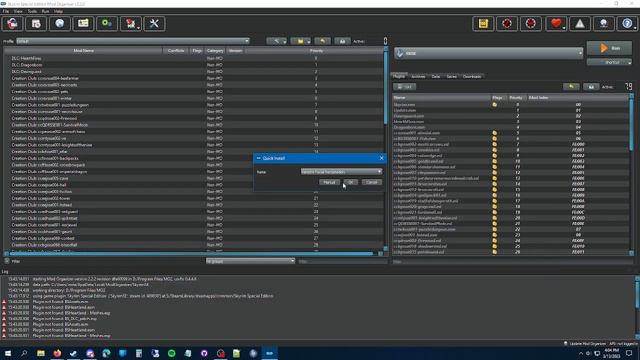Open Firefox from the taskbar
Image resolution: width=640 pixels, height=360 pixels.
pyautogui.click(x=57, y=353)
